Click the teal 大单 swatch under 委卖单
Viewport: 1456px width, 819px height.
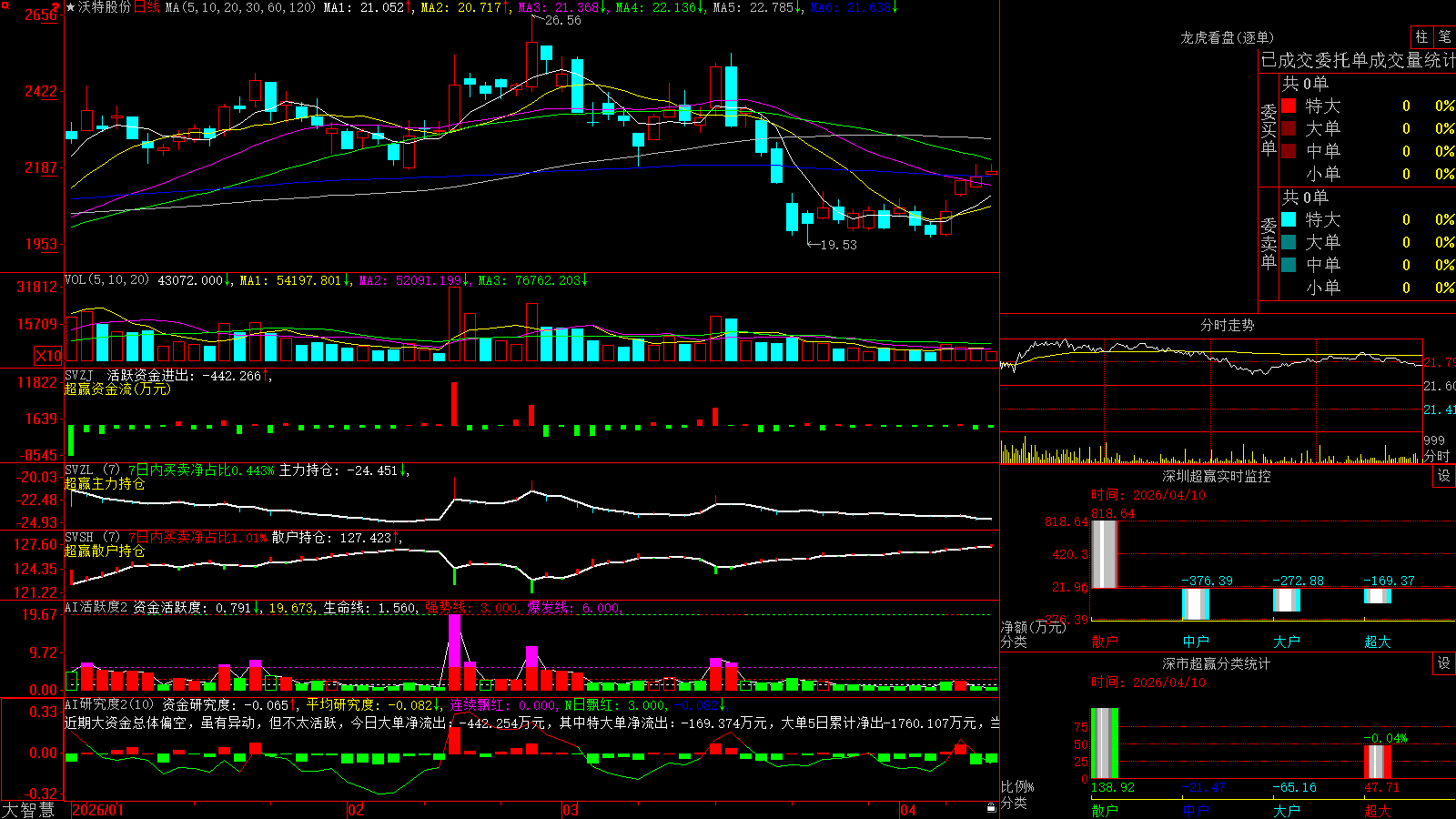[1289, 242]
